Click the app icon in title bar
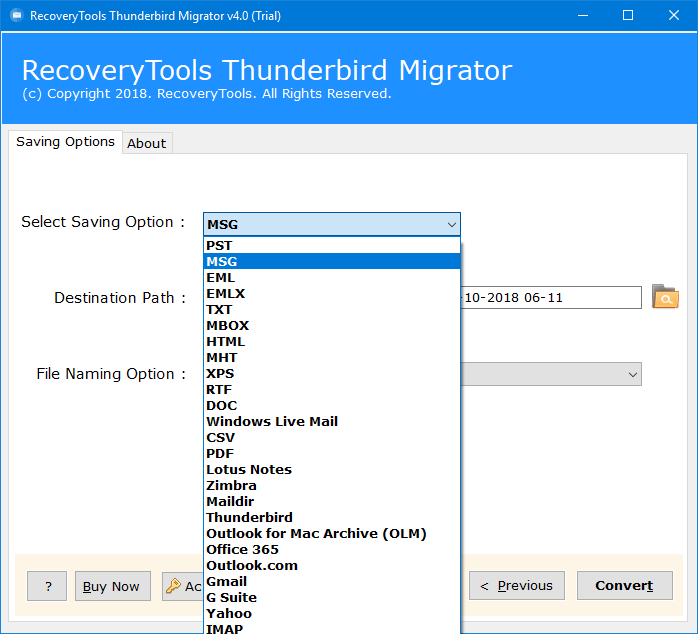Viewport: 698px width, 634px height. click(17, 16)
